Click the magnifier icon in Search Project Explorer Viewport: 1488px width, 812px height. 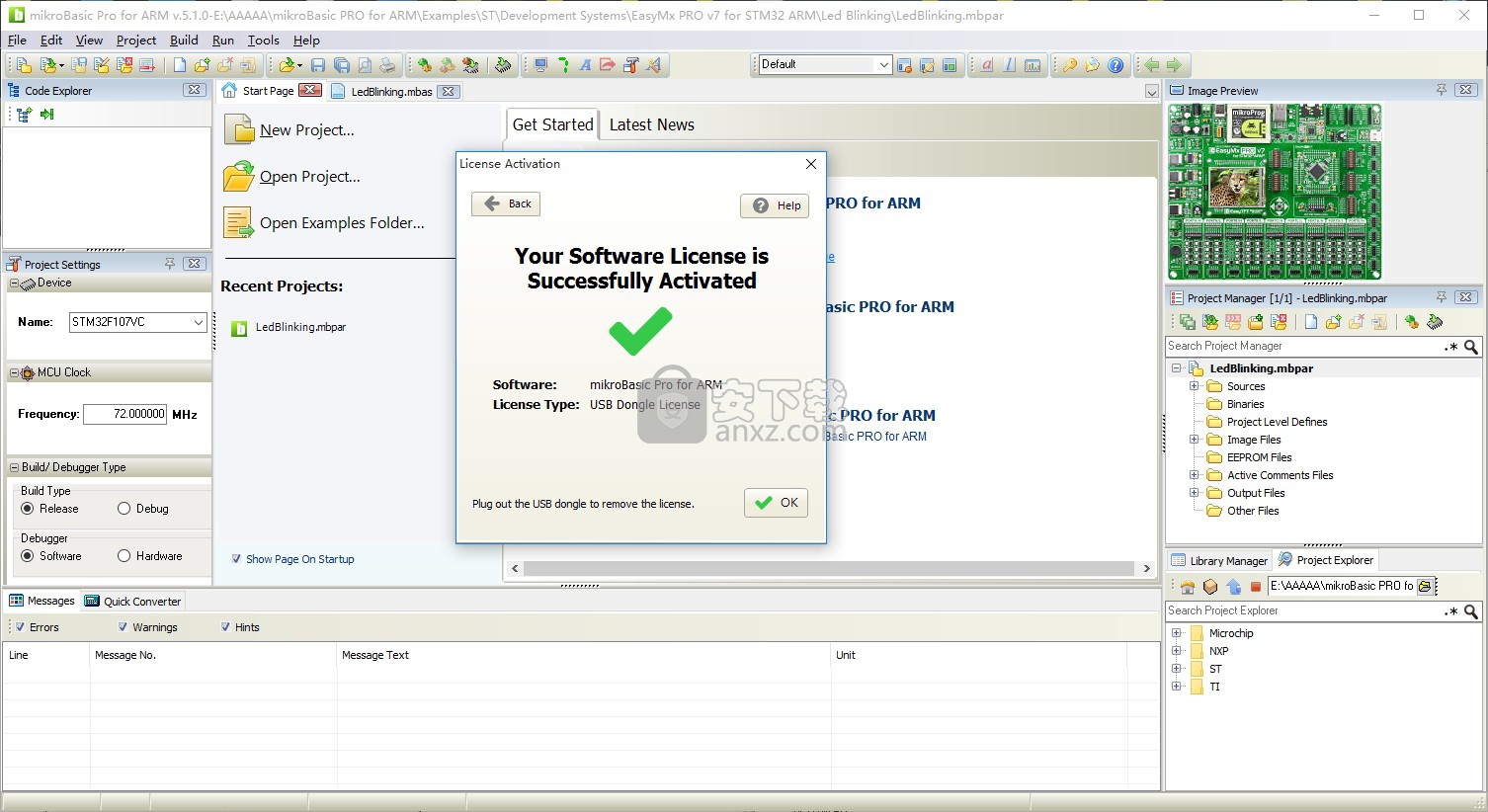pyautogui.click(x=1470, y=611)
